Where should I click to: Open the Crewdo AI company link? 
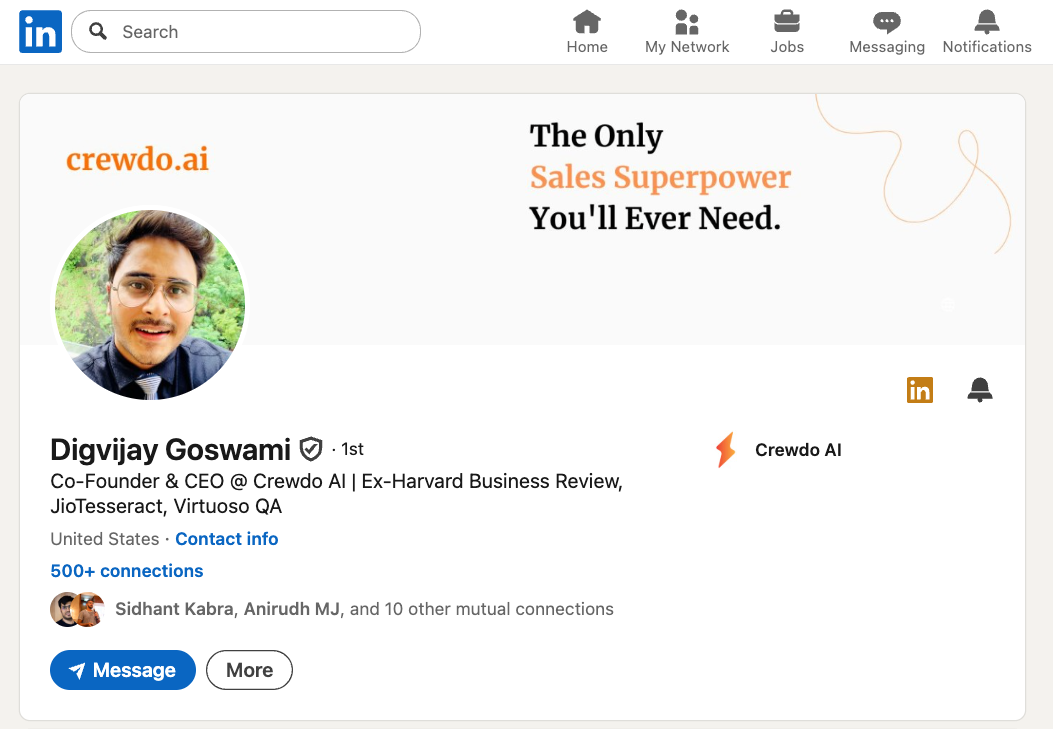tap(798, 450)
